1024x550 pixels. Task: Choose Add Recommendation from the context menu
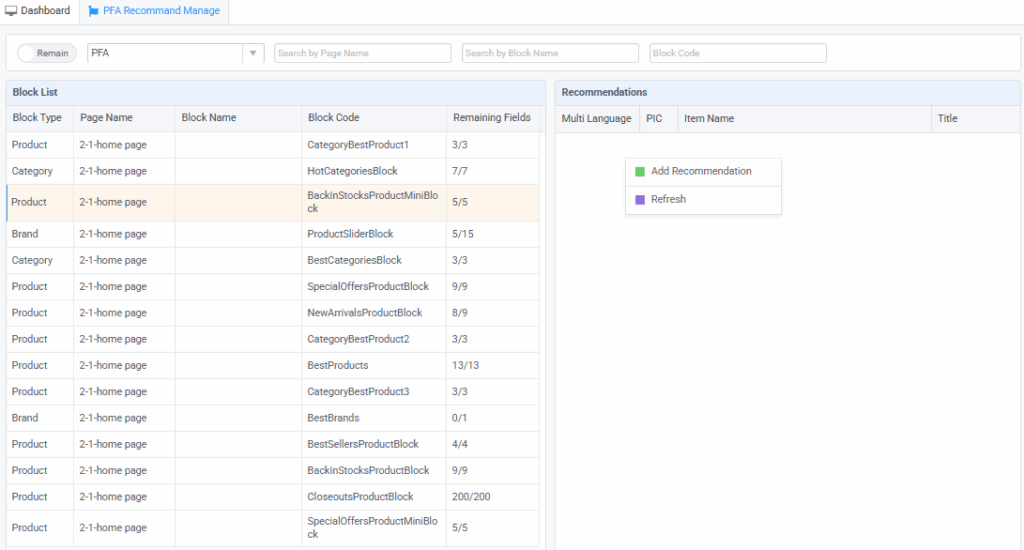click(x=701, y=172)
